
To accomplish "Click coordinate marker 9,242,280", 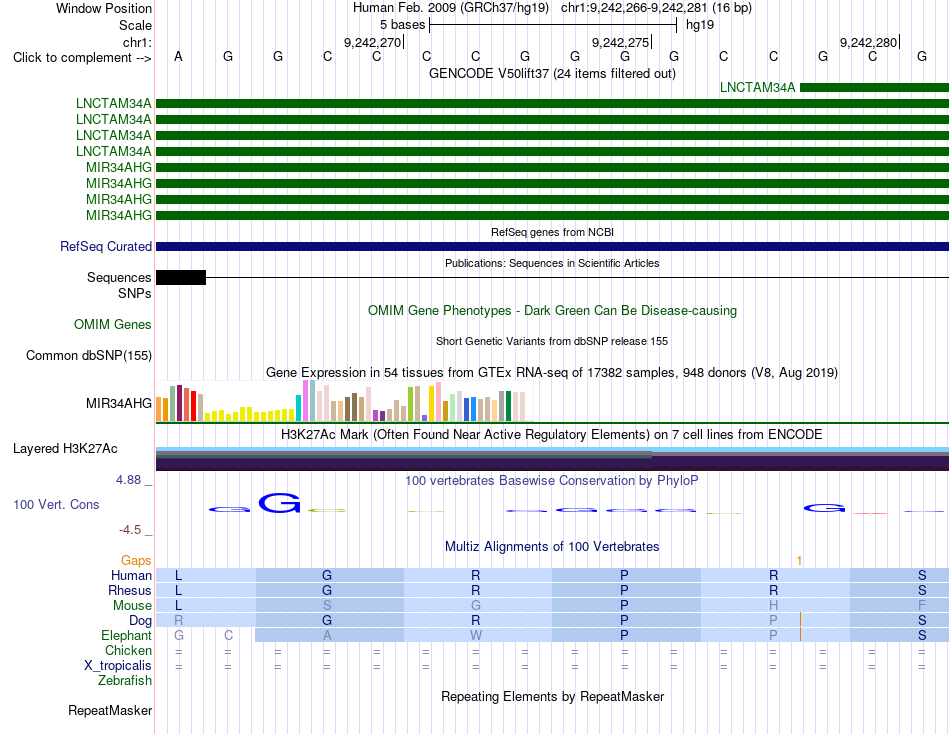I will point(868,42).
